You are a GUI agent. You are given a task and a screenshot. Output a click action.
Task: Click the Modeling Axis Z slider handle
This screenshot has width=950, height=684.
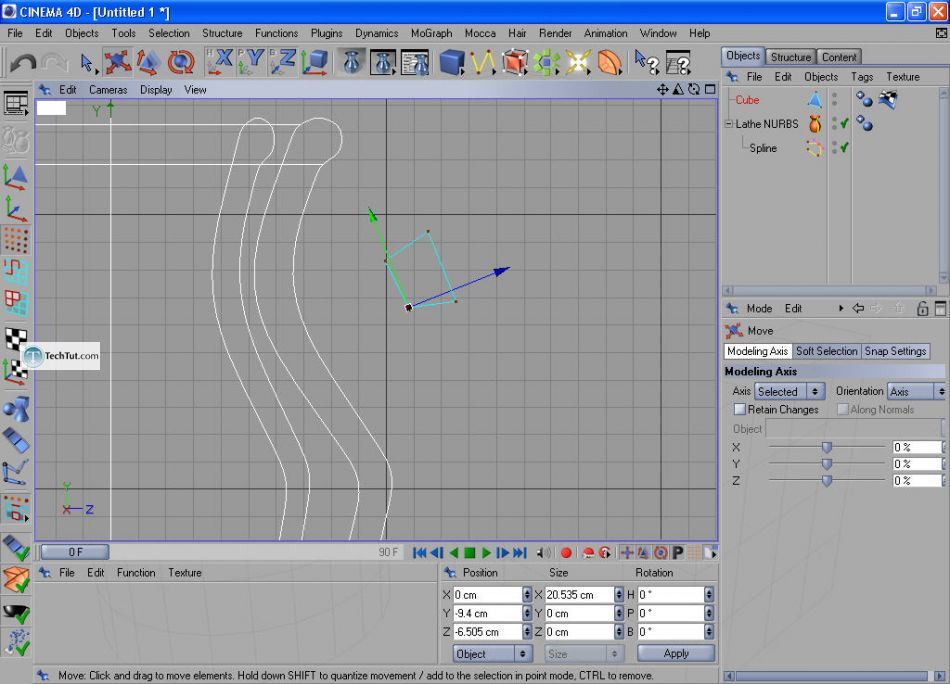(826, 480)
